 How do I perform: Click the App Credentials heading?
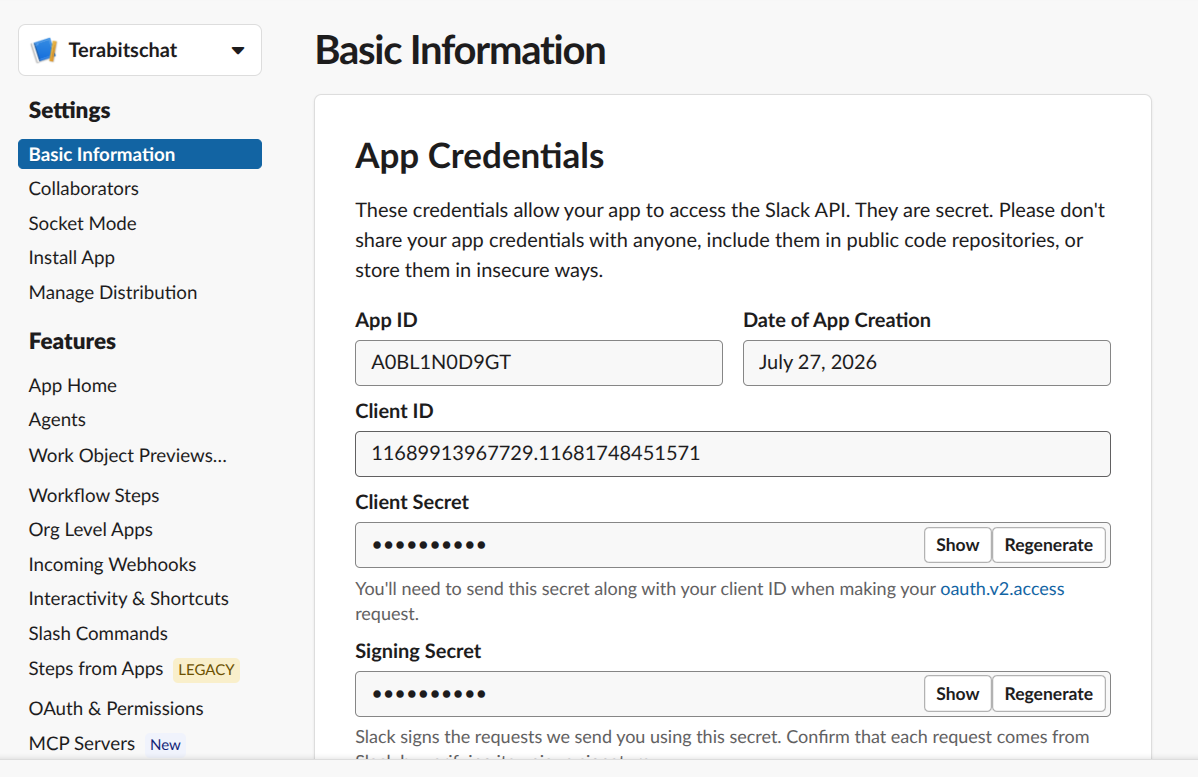[x=479, y=156]
